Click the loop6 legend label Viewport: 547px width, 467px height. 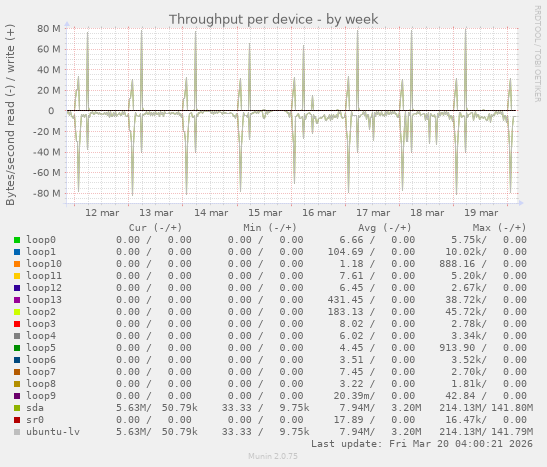click(41, 359)
